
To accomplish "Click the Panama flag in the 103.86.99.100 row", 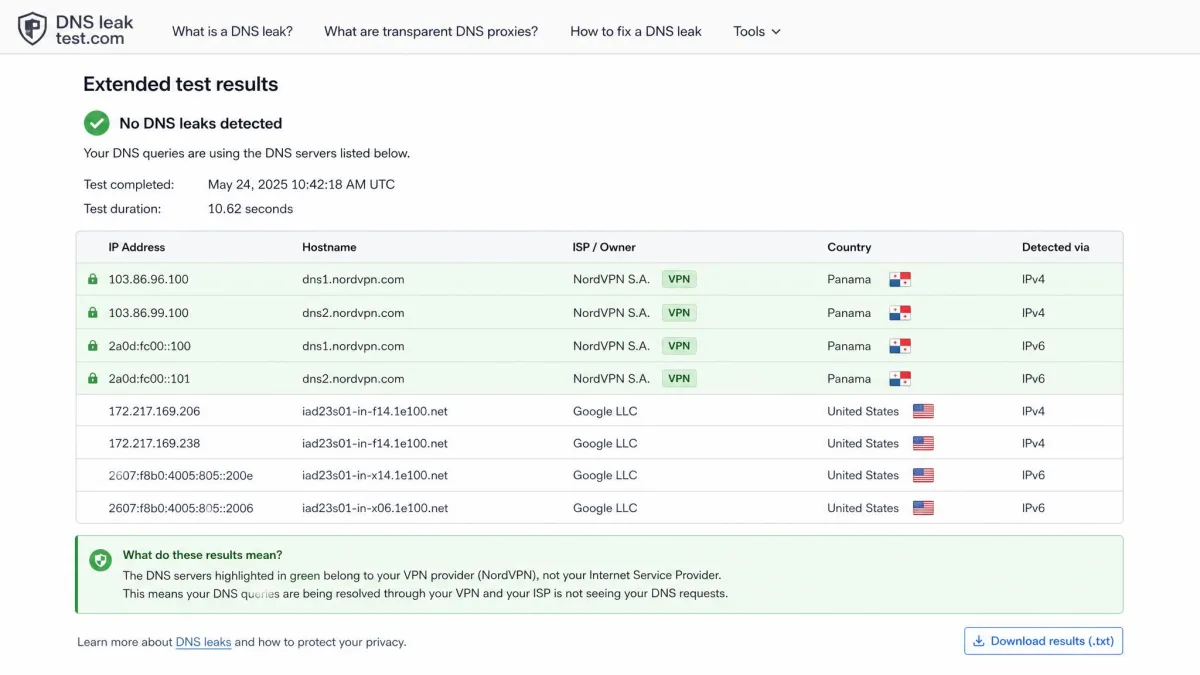I will point(900,313).
